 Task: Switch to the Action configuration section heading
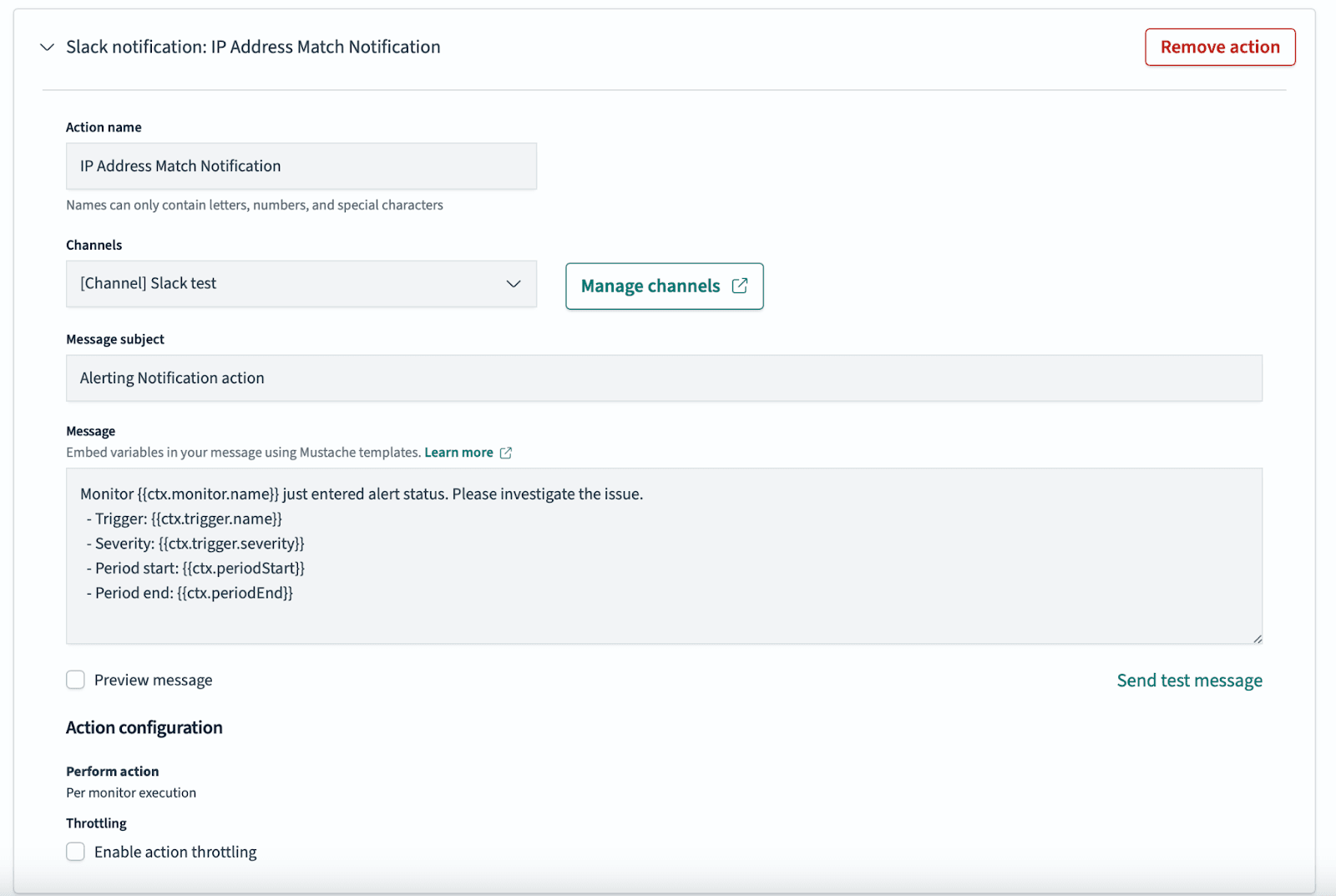(x=144, y=727)
